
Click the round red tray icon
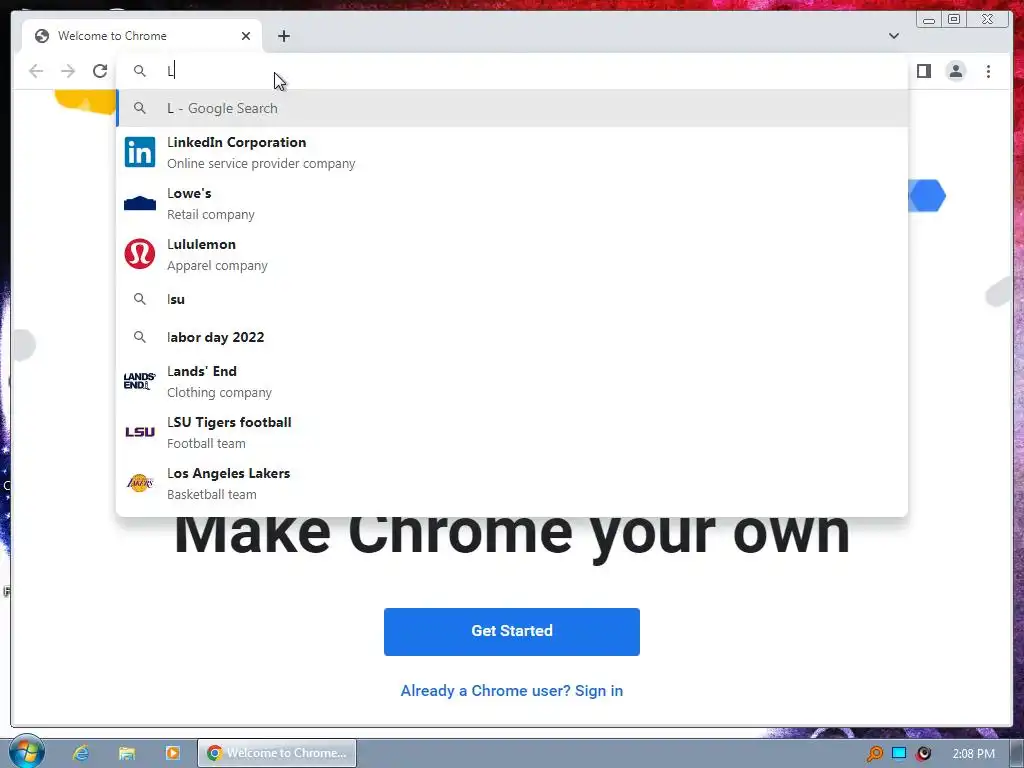tap(923, 753)
